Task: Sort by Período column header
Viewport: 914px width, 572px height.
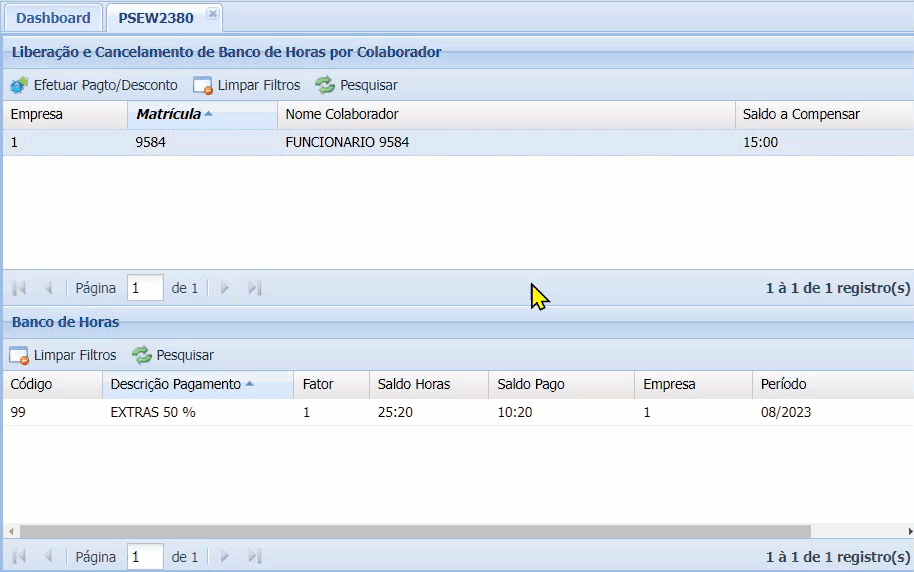Action: pyautogui.click(x=833, y=384)
